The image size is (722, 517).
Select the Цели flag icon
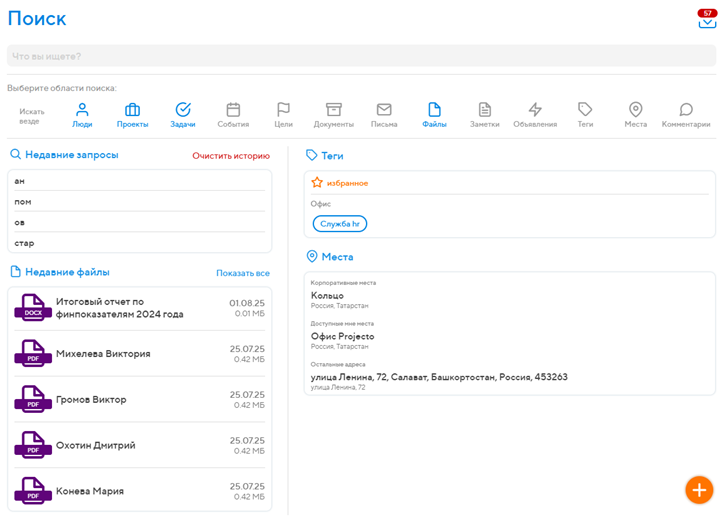tap(283, 115)
